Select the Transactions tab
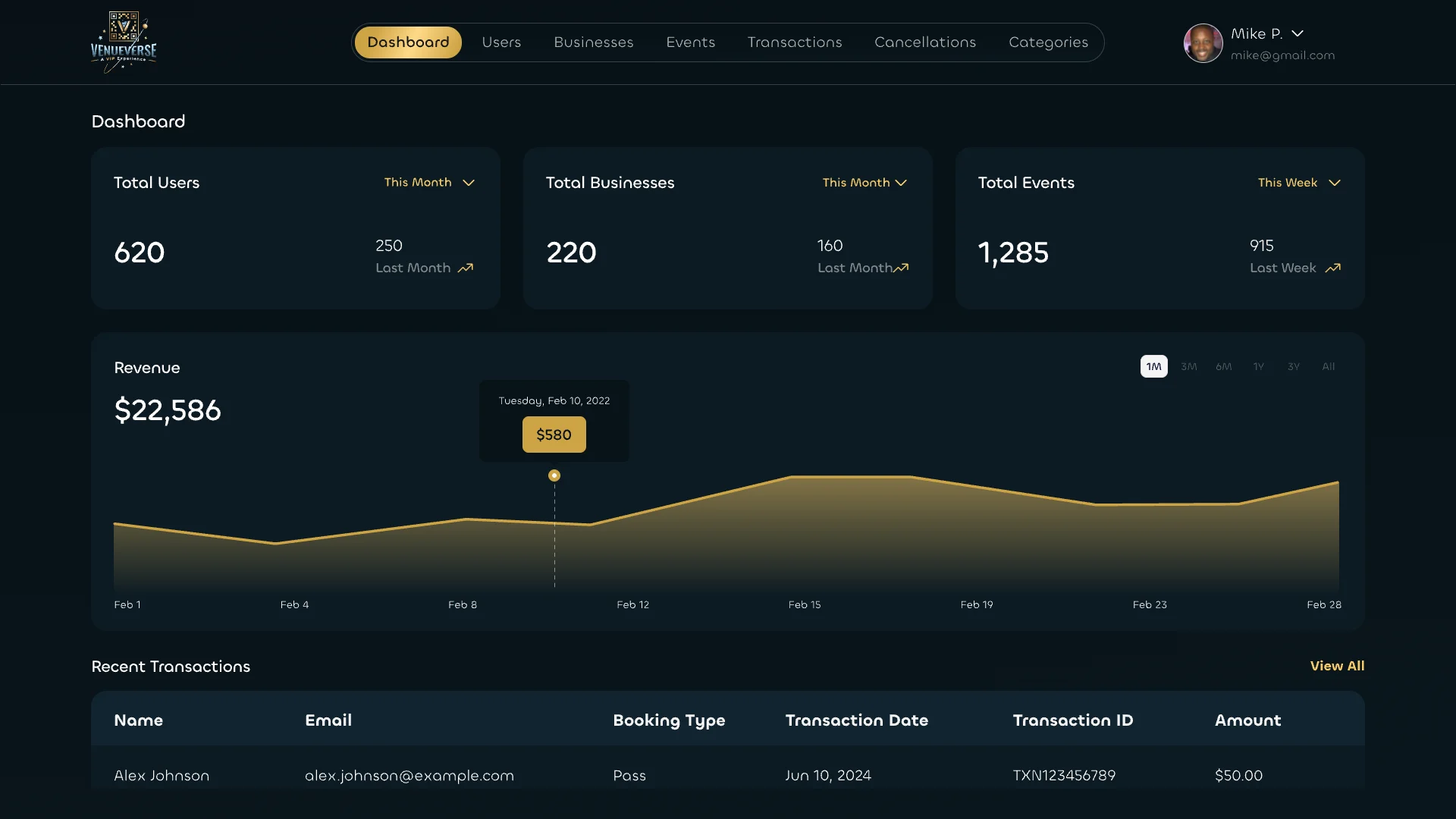The width and height of the screenshot is (1456, 819). [x=795, y=42]
